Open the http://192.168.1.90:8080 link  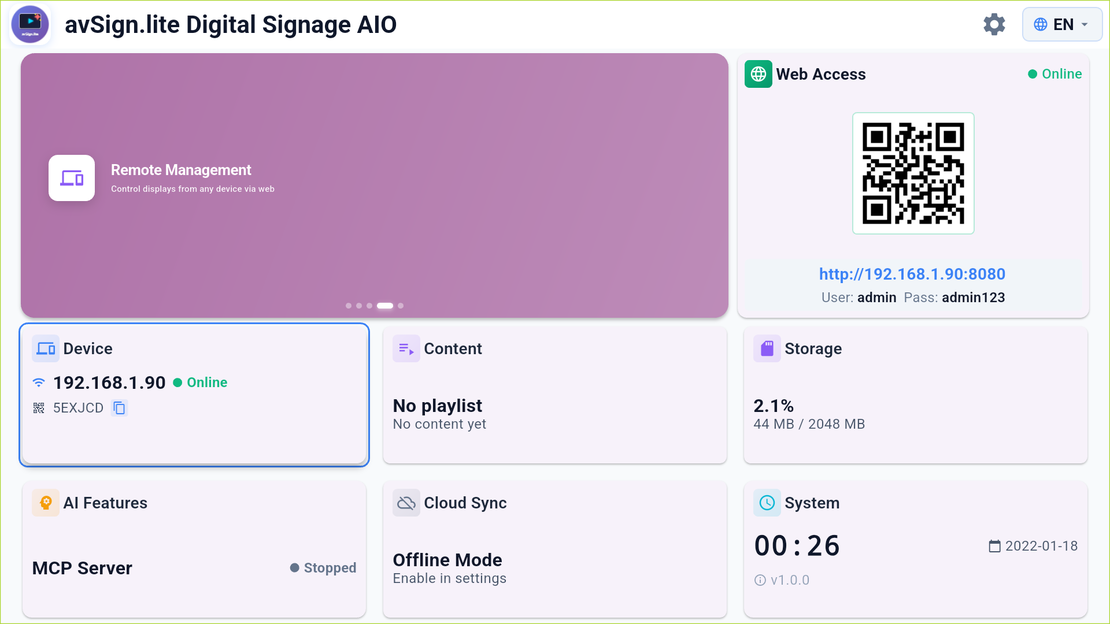pyautogui.click(x=913, y=273)
